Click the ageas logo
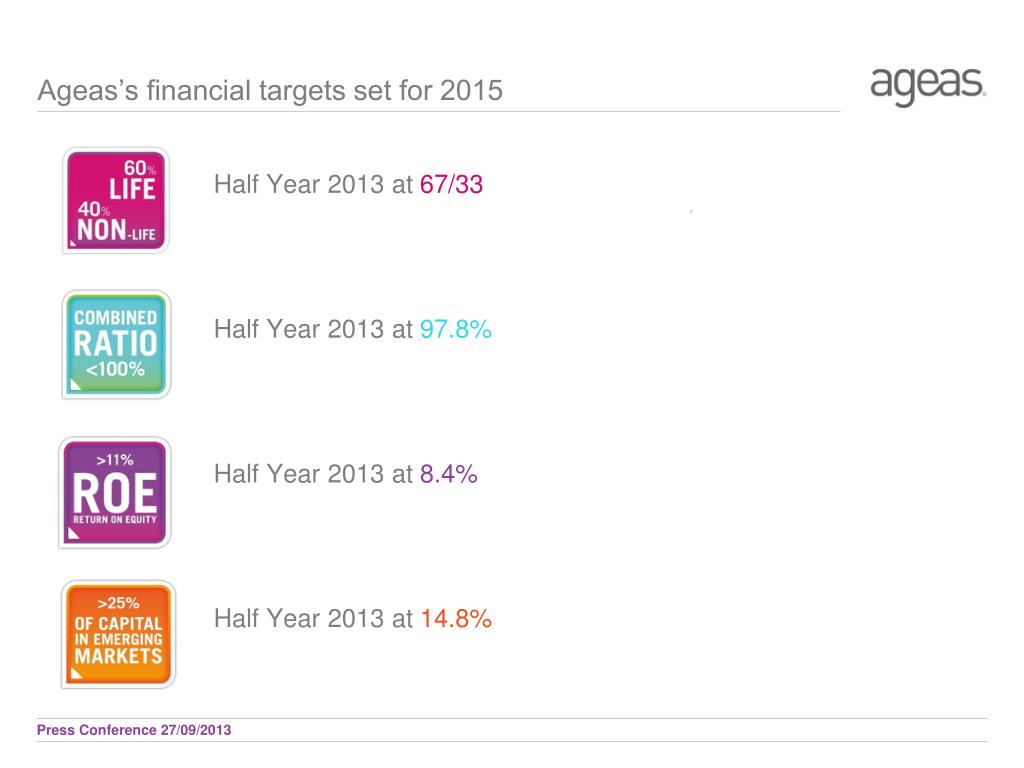The width and height of the screenshot is (1024, 768). coord(927,86)
